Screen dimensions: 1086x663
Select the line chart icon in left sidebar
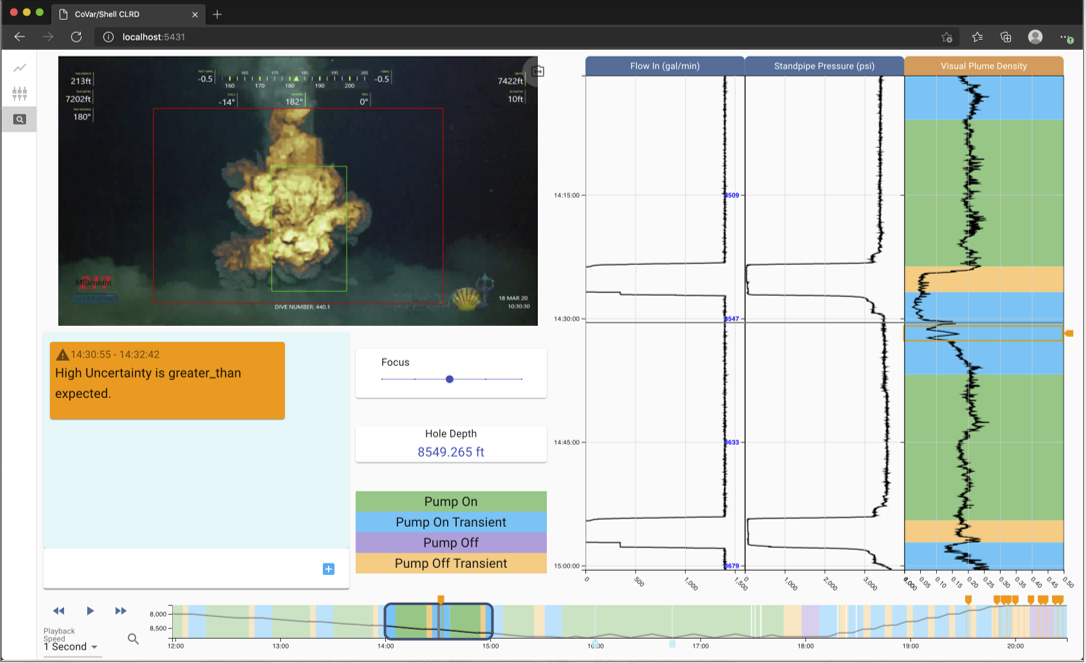pos(19,68)
